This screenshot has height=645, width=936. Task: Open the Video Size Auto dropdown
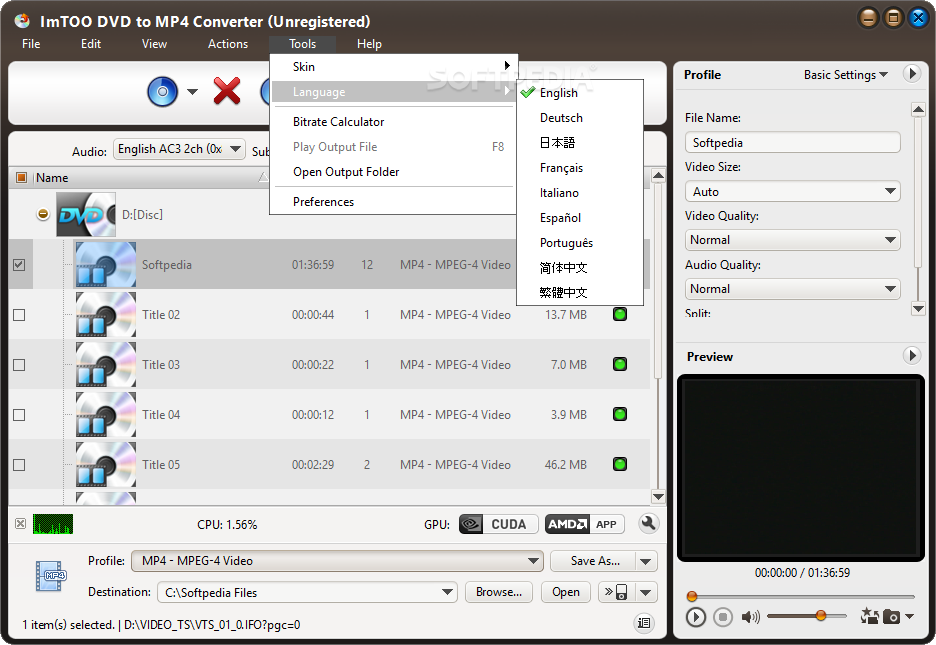[792, 192]
